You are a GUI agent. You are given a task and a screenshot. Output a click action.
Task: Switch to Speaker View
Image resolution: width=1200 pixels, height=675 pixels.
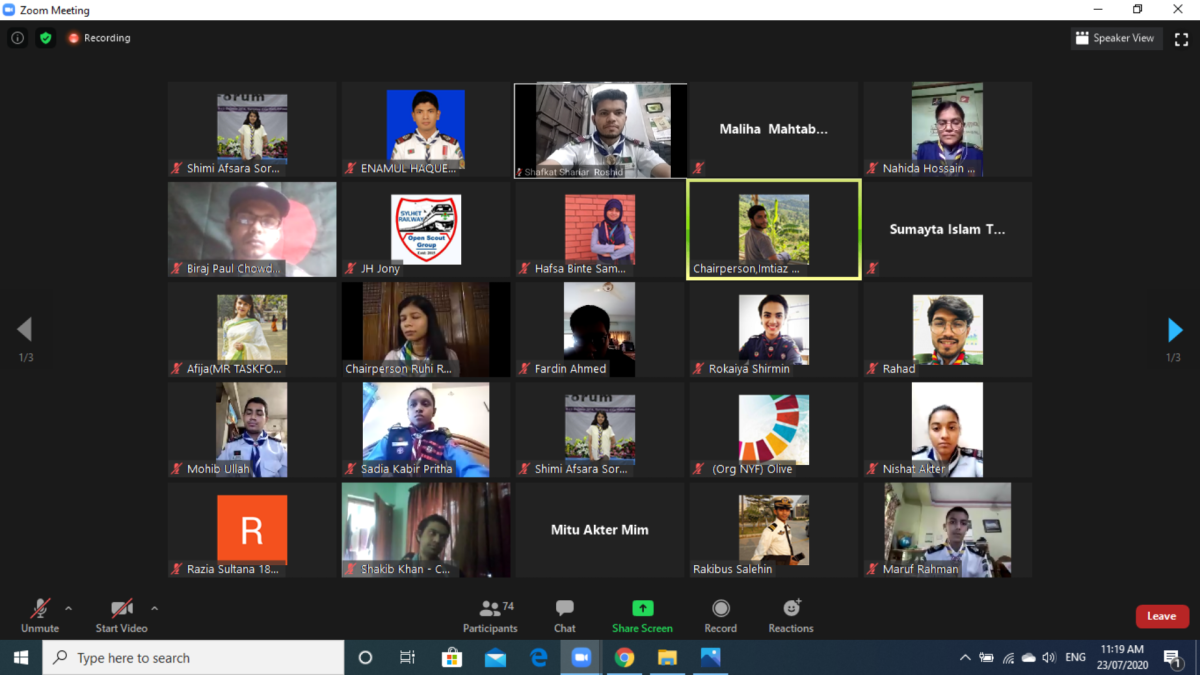pyautogui.click(x=1115, y=38)
